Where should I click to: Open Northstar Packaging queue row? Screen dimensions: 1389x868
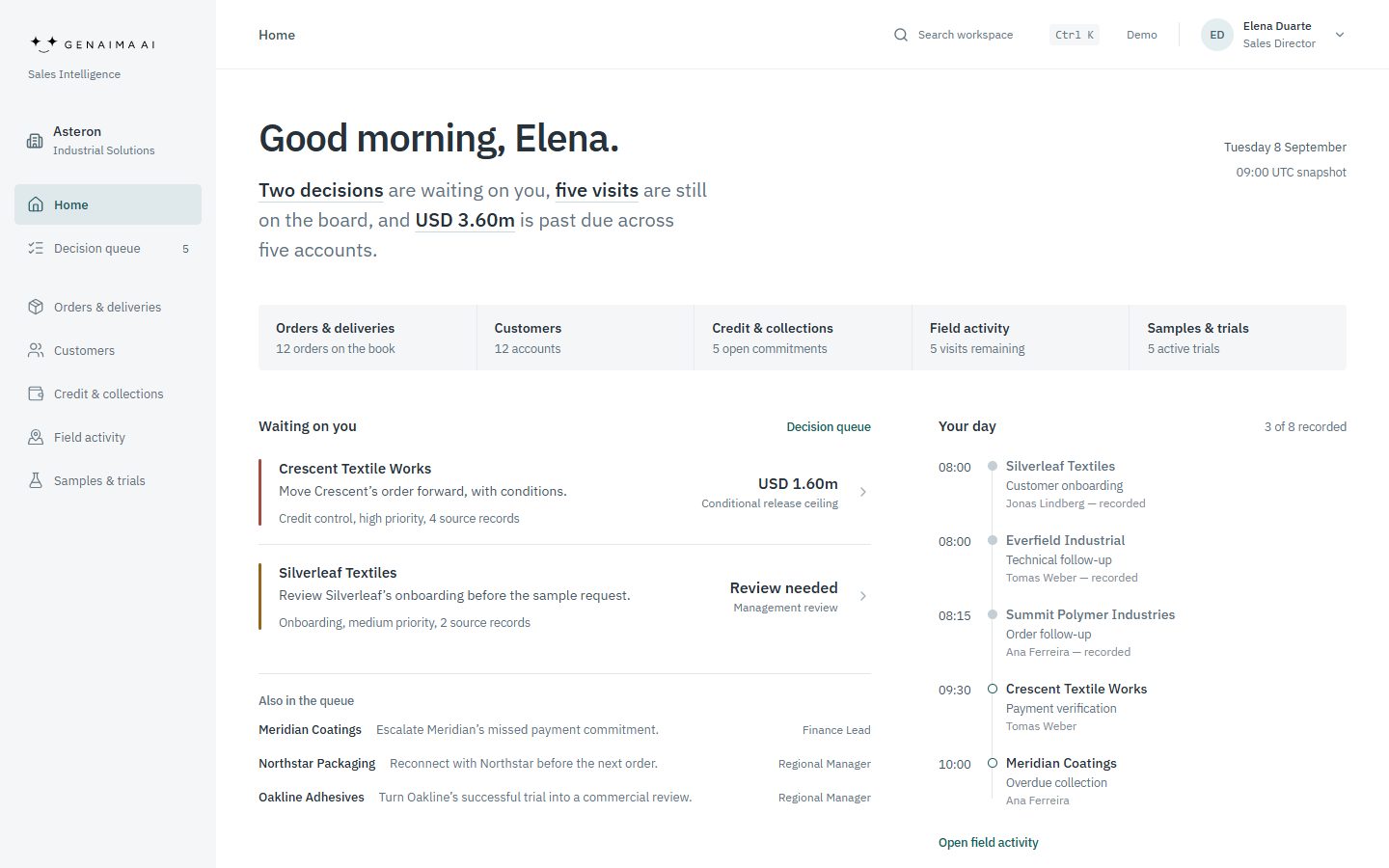[564, 764]
